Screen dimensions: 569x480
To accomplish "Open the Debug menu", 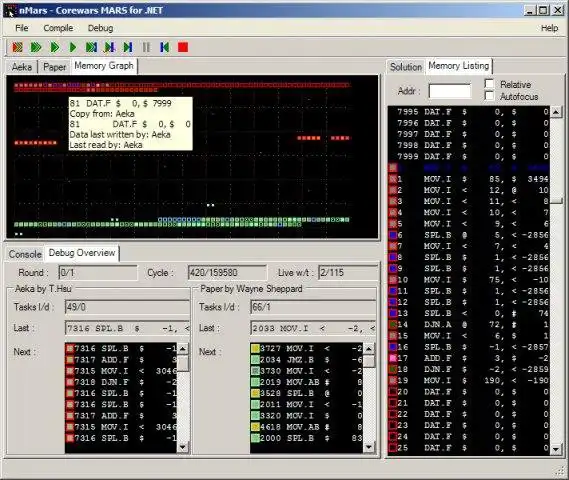I will click(100, 28).
